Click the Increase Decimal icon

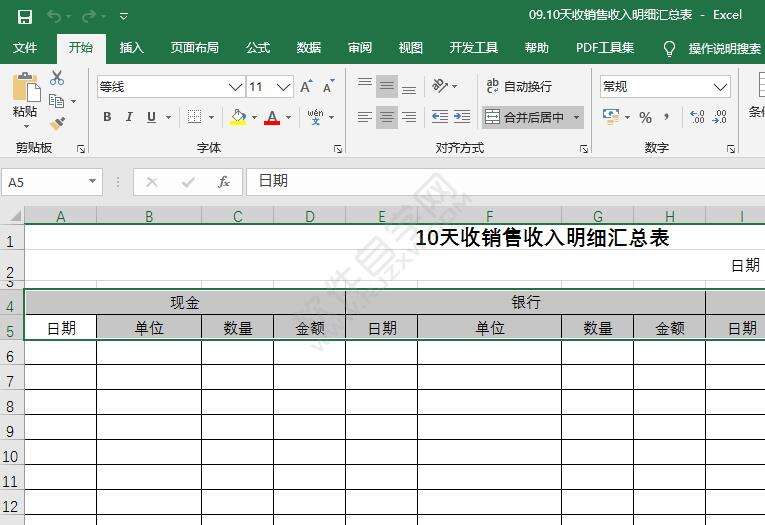pyautogui.click(x=697, y=117)
